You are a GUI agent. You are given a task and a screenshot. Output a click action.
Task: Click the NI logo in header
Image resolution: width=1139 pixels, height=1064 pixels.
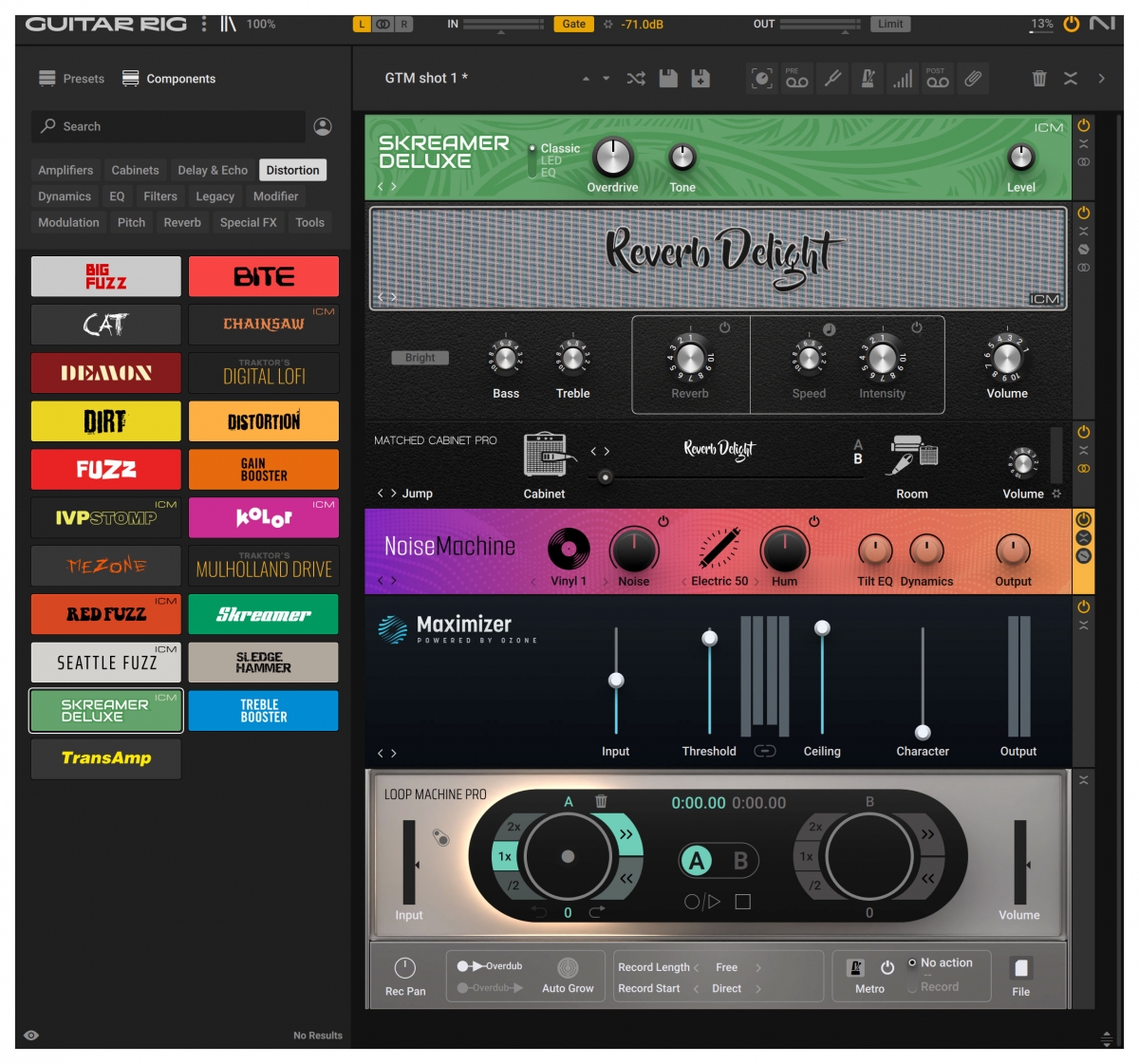[x=1102, y=24]
